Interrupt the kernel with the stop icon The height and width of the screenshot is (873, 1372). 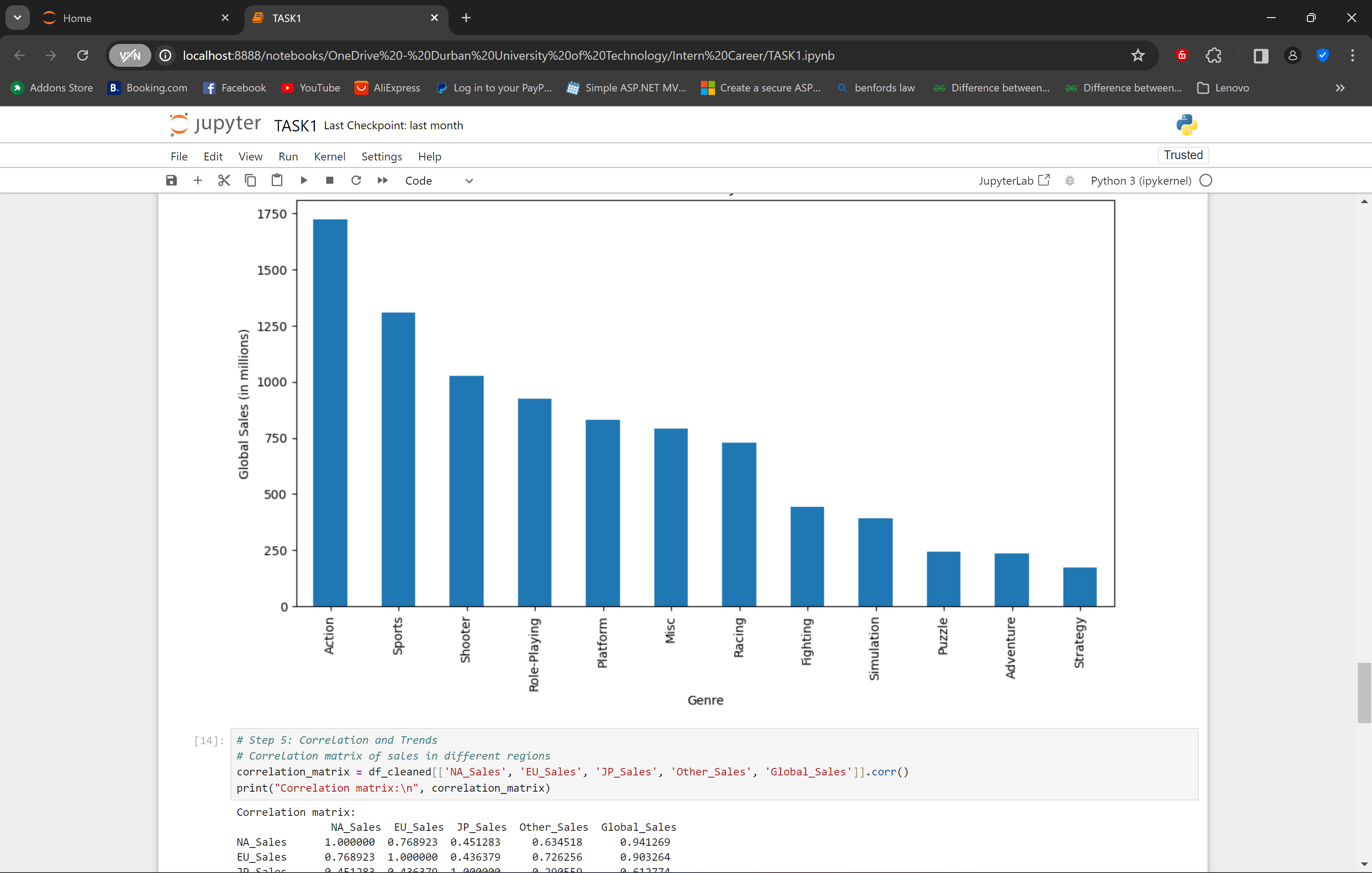[329, 181]
